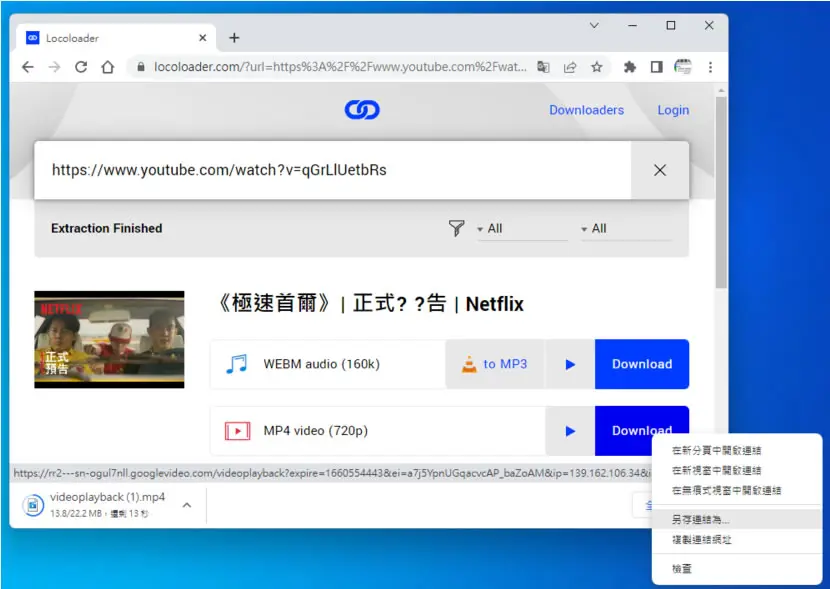The height and width of the screenshot is (589, 830).
Task: Open the Extensions puzzle icon
Action: (629, 67)
